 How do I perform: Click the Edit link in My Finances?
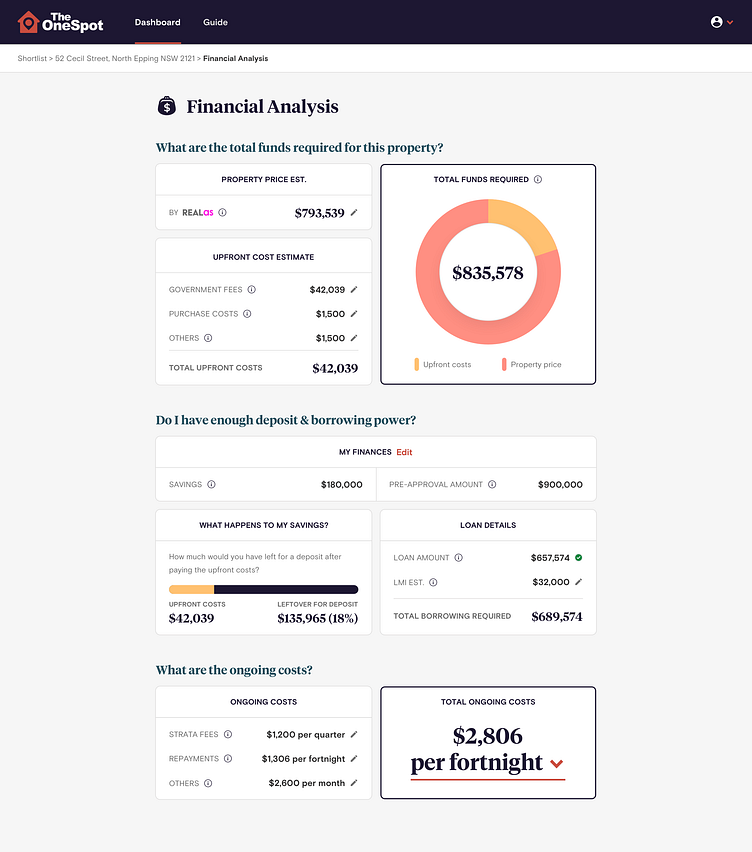(404, 452)
